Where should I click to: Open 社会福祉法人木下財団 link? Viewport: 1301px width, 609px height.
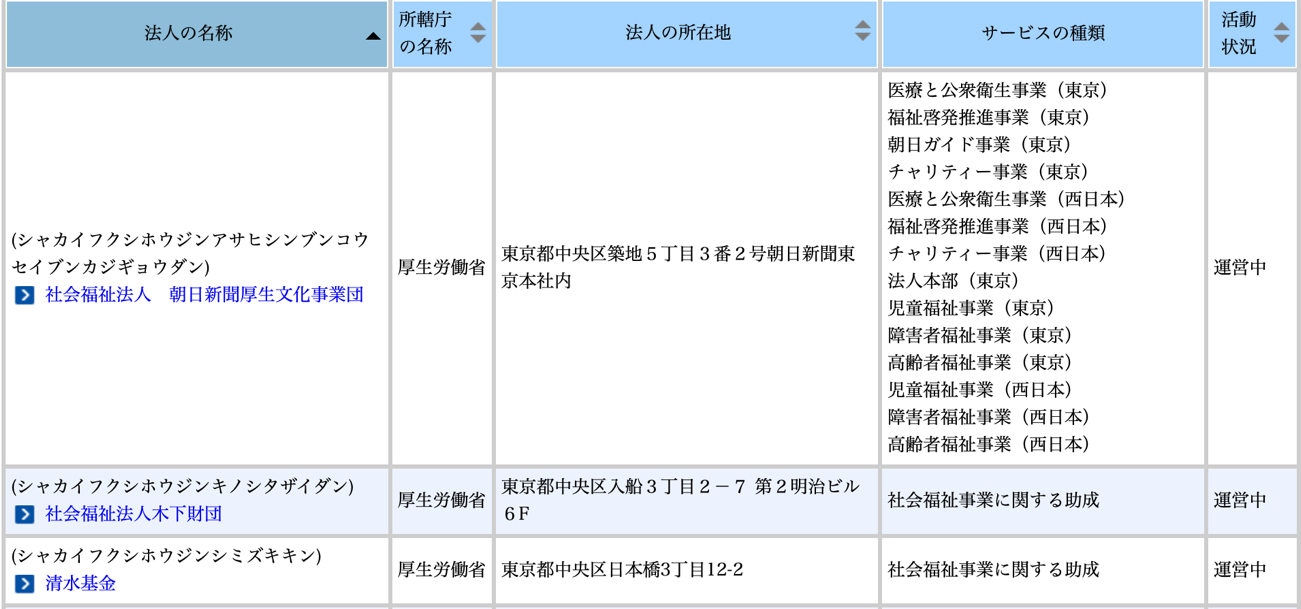(133, 514)
